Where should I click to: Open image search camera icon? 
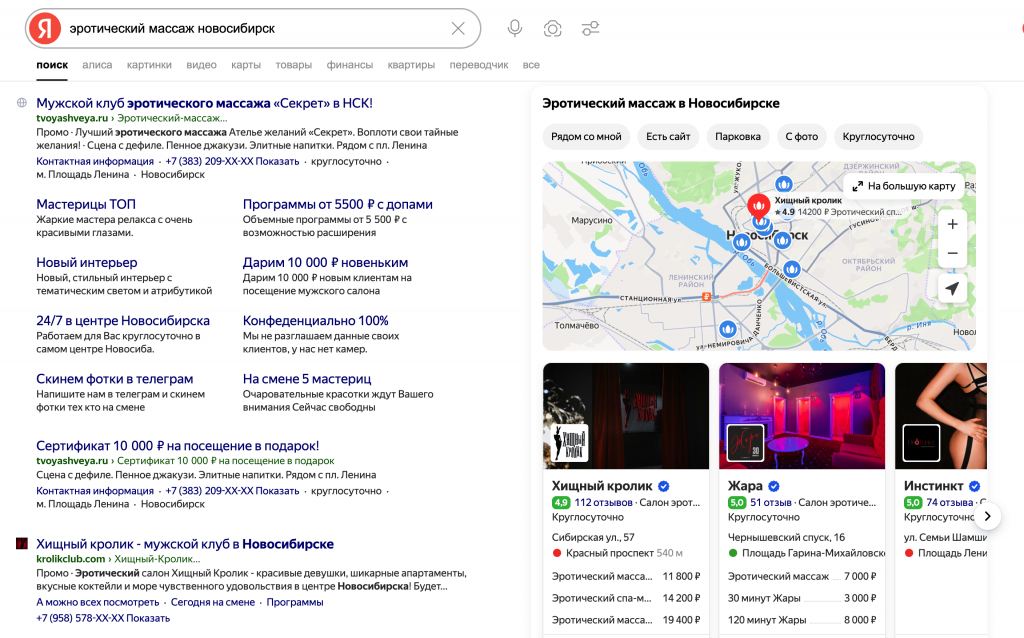[552, 28]
